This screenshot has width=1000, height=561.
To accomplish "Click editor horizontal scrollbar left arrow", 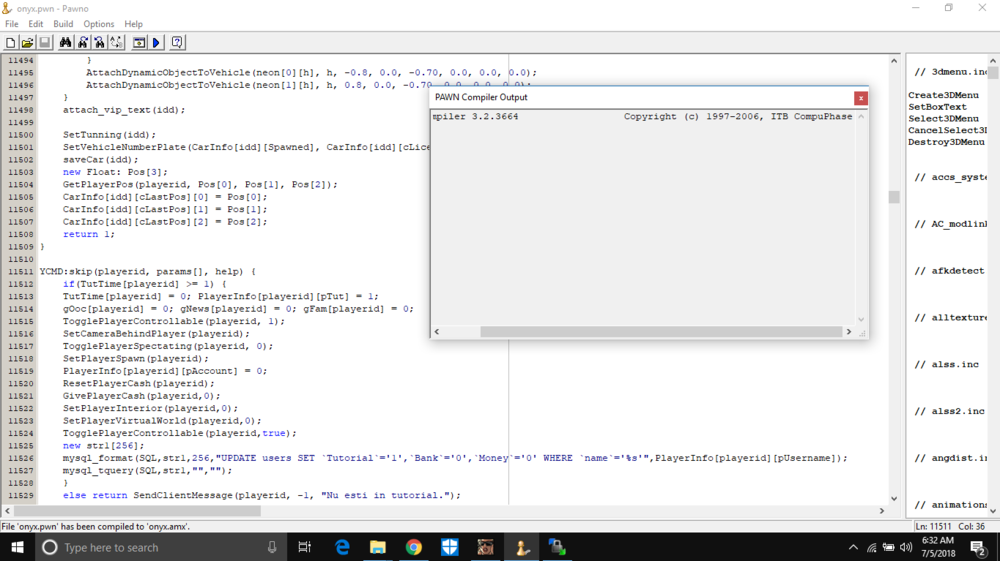I will (x=7, y=511).
